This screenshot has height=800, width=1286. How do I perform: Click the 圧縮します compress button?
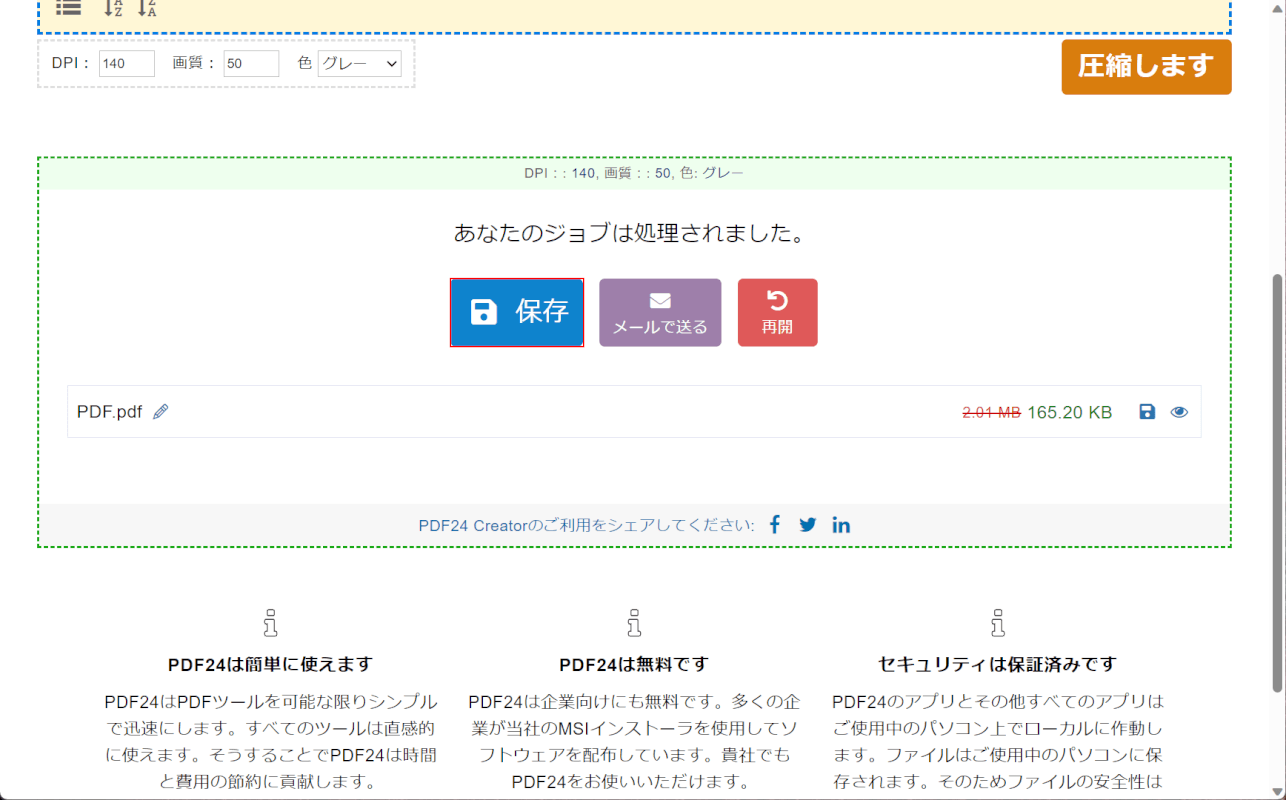tap(1146, 67)
